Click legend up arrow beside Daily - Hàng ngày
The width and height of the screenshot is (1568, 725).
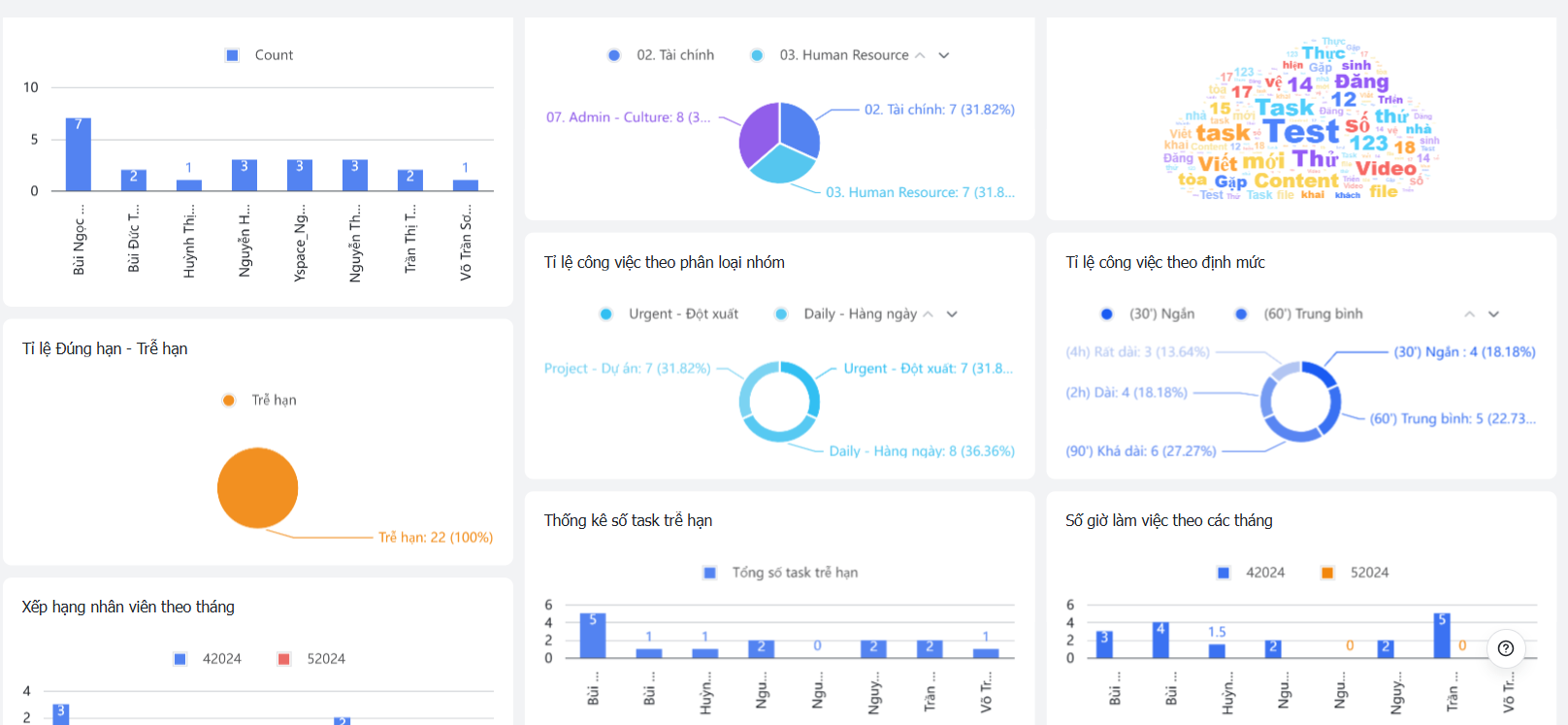928,314
